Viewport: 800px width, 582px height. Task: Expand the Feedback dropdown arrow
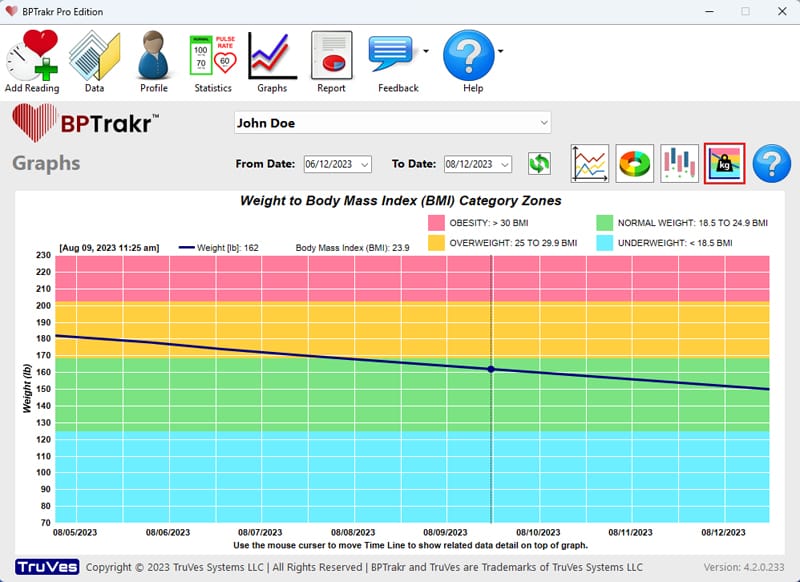[x=427, y=50]
